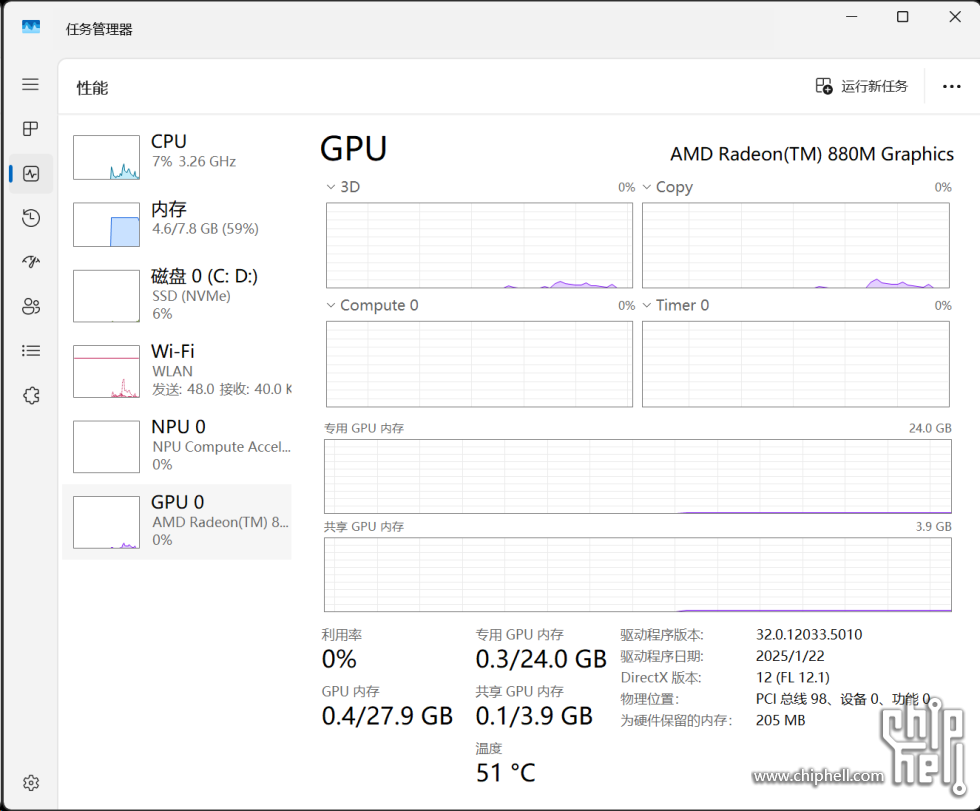Open the Details page icon
980x811 pixels.
pos(31,351)
